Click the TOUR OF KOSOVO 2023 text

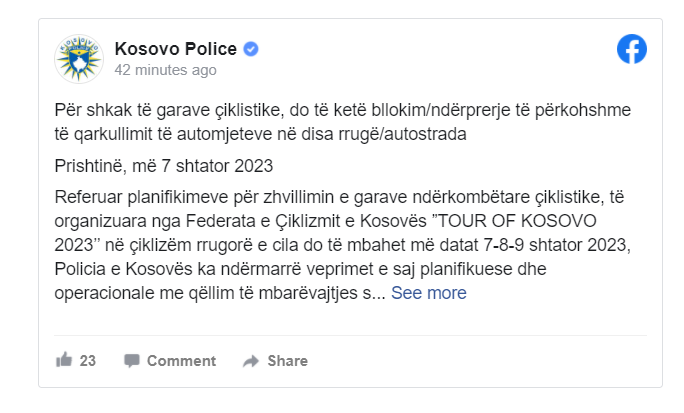click(517, 221)
